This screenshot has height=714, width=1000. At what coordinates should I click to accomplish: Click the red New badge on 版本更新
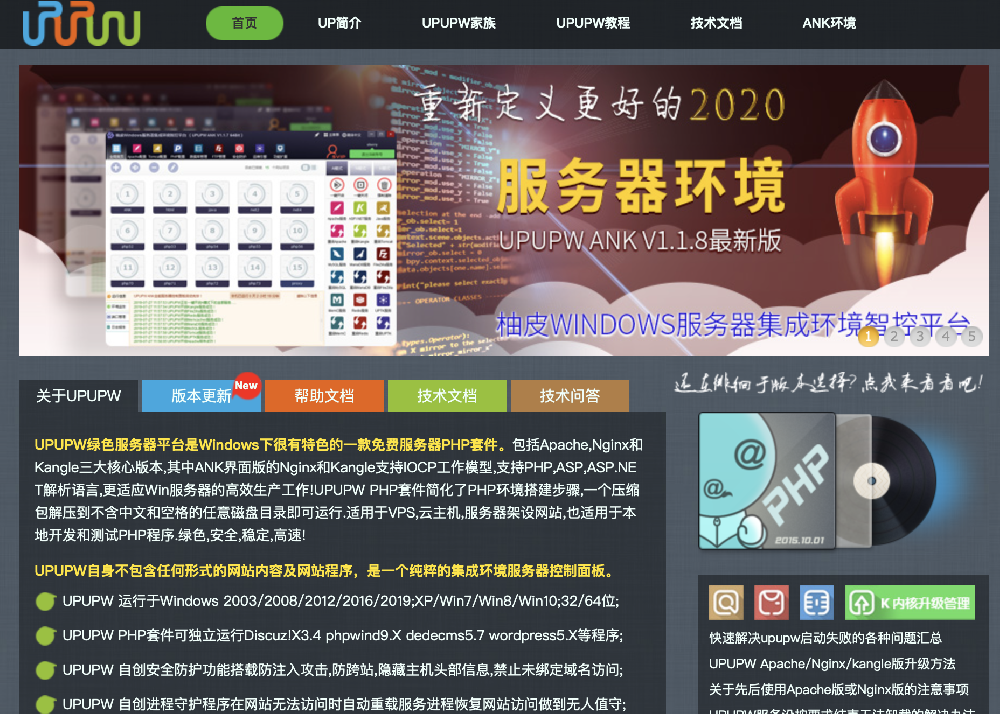point(246,385)
